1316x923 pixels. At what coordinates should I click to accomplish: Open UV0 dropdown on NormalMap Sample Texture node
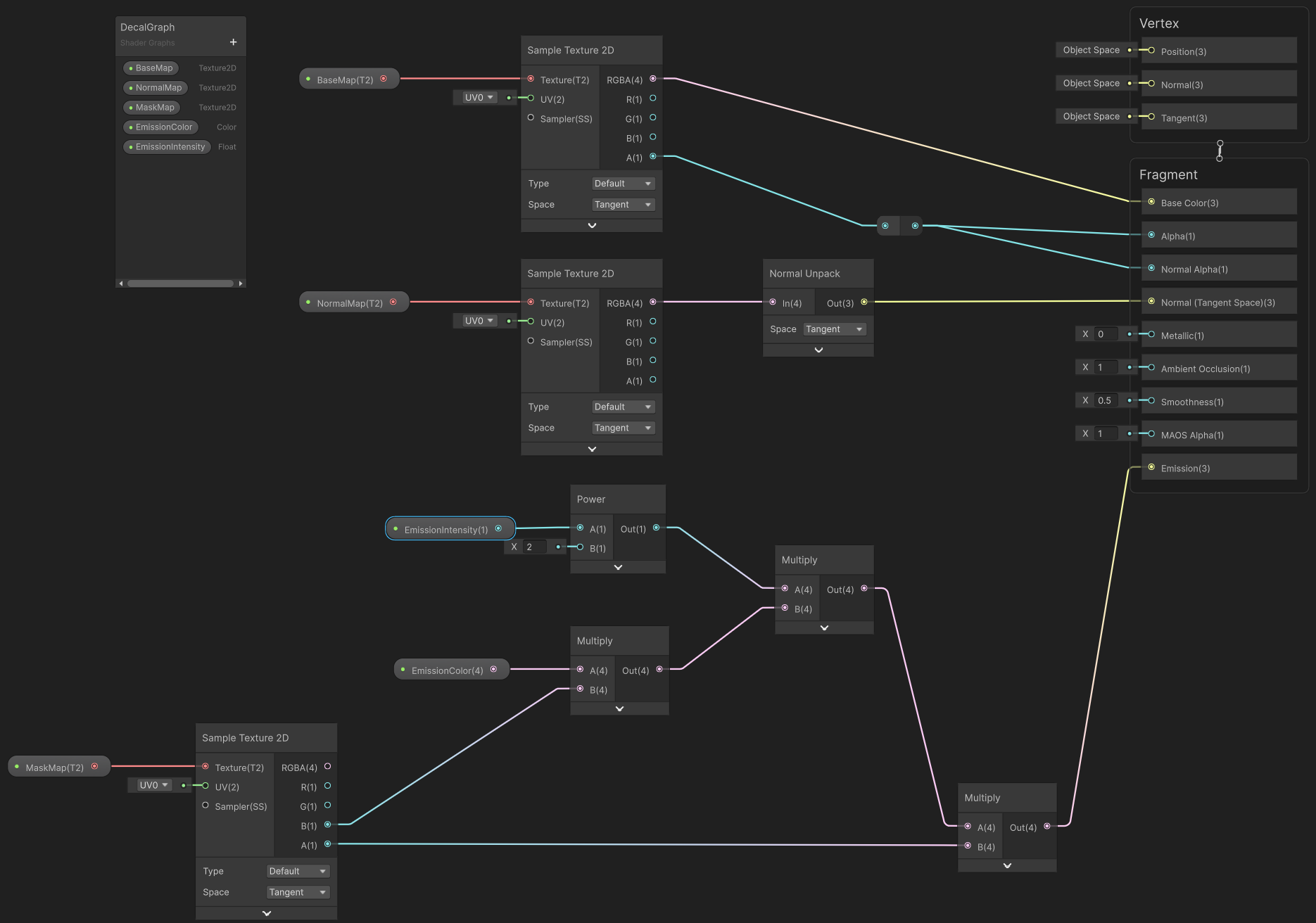pyautogui.click(x=479, y=321)
